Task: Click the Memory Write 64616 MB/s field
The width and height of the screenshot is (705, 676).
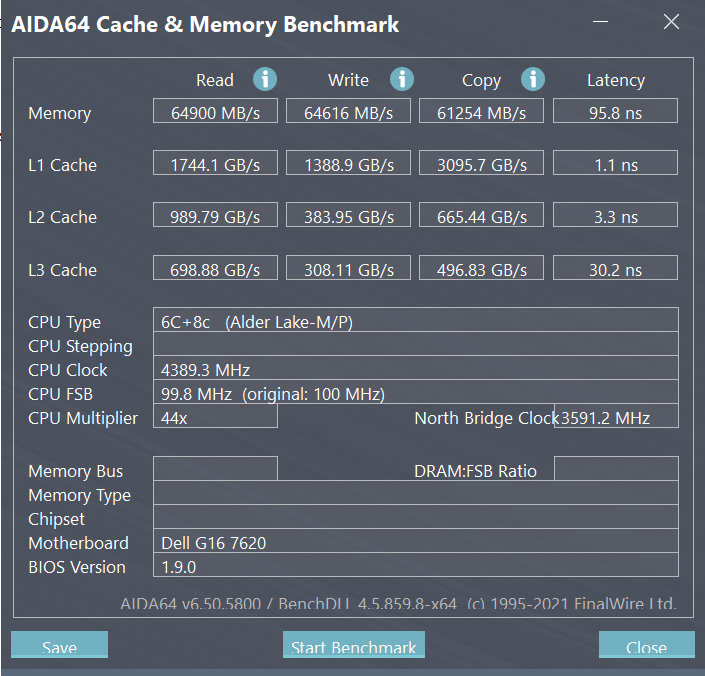Action: click(348, 112)
